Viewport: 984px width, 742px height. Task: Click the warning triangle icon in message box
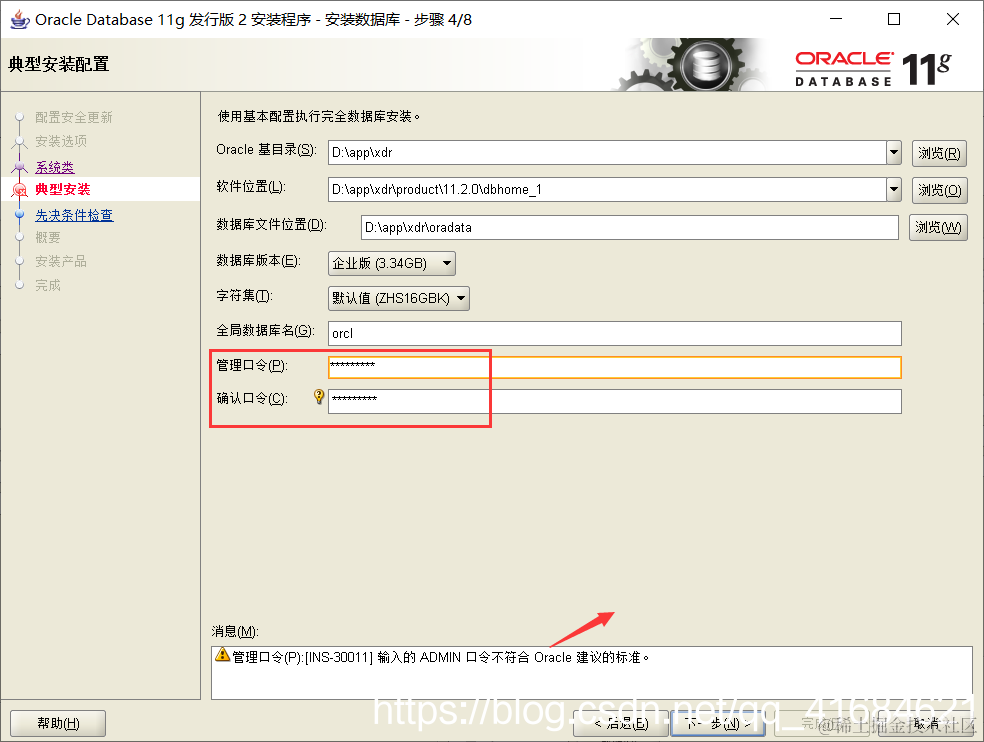(222, 655)
